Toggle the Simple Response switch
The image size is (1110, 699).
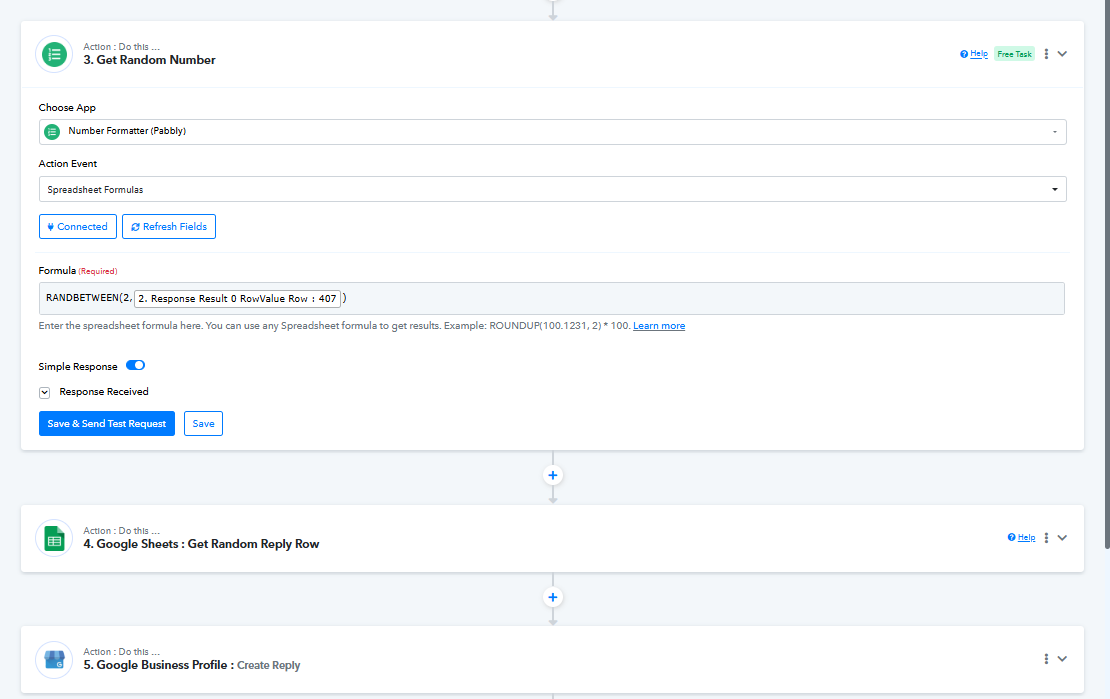(x=135, y=366)
